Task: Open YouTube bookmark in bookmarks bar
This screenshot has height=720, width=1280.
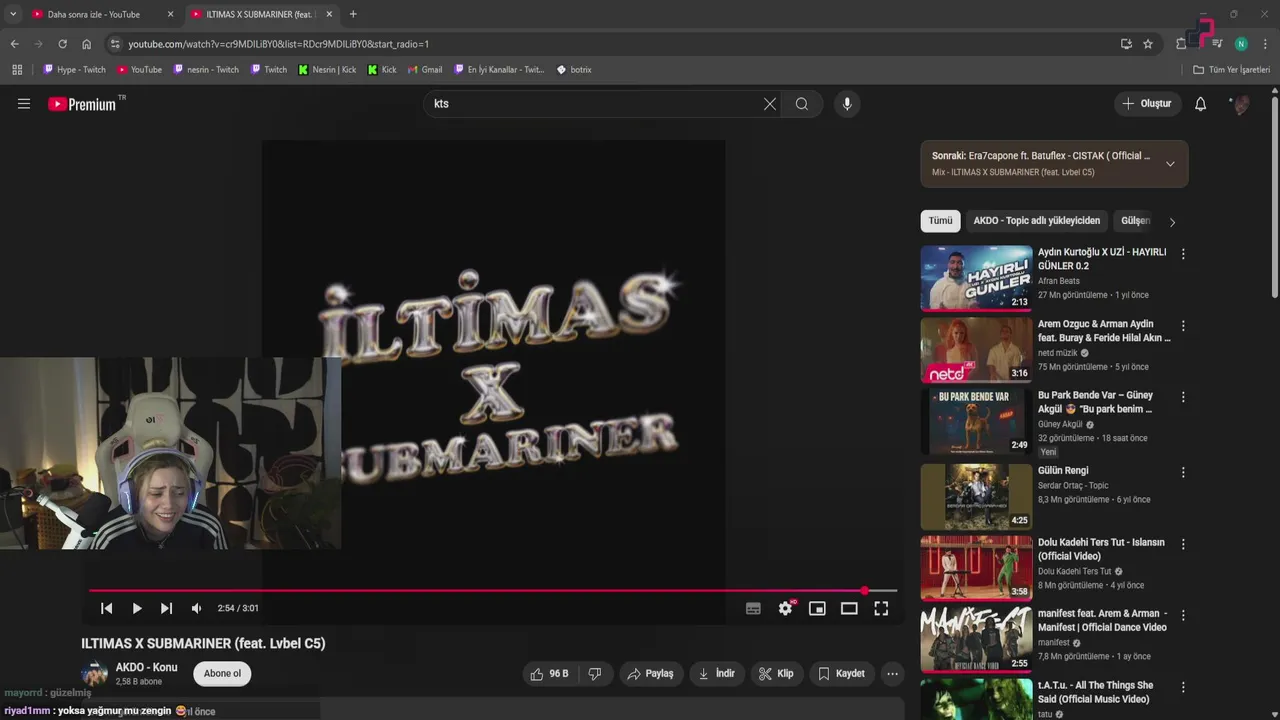Action: [x=139, y=70]
